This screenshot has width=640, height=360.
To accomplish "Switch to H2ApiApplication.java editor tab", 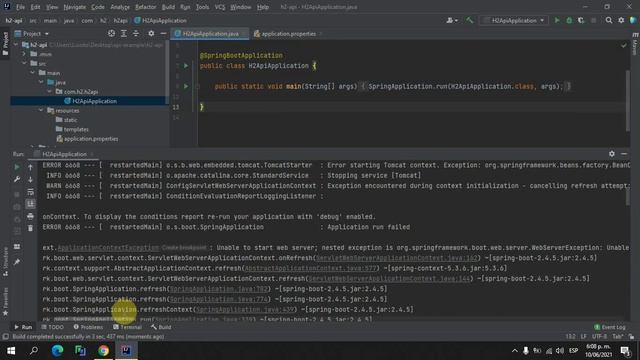I will 210,34.
